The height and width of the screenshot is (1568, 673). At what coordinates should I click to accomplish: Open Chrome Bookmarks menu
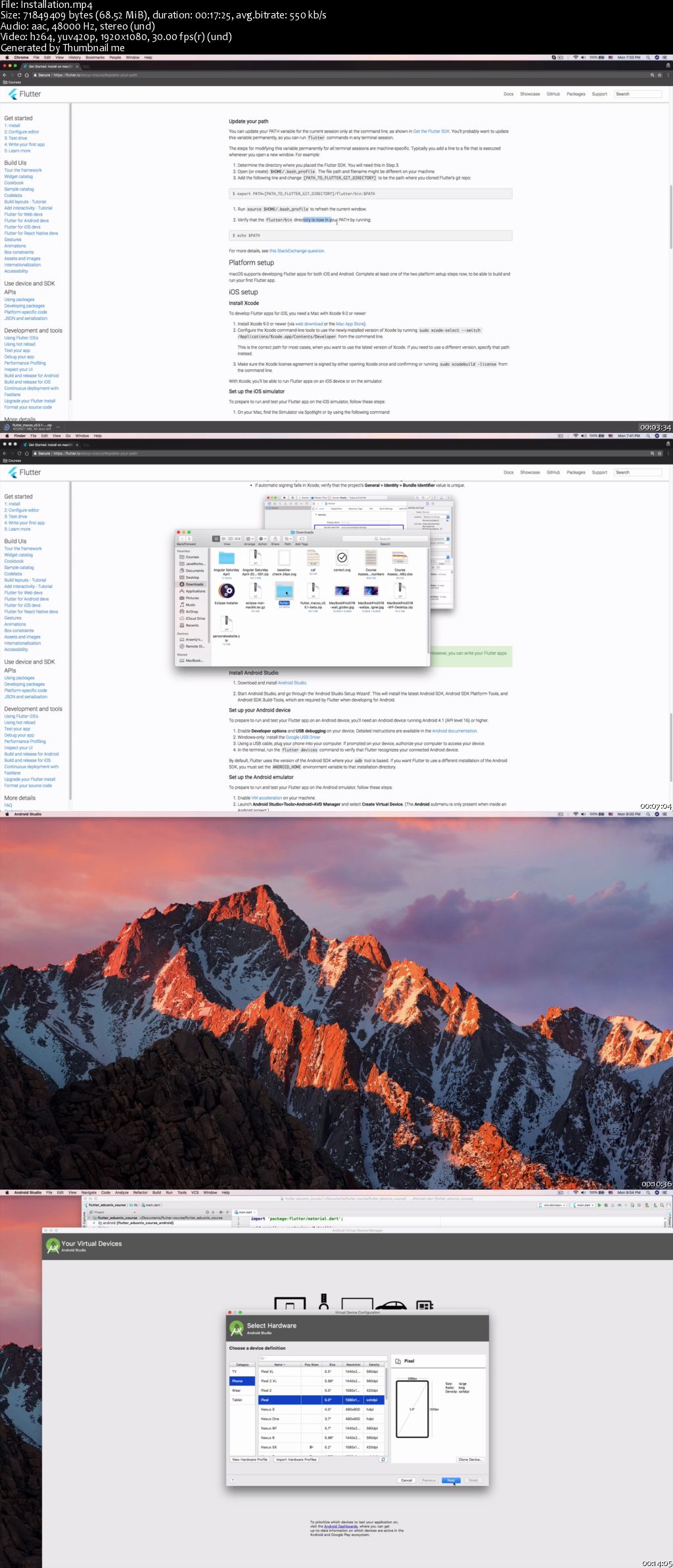95,57
